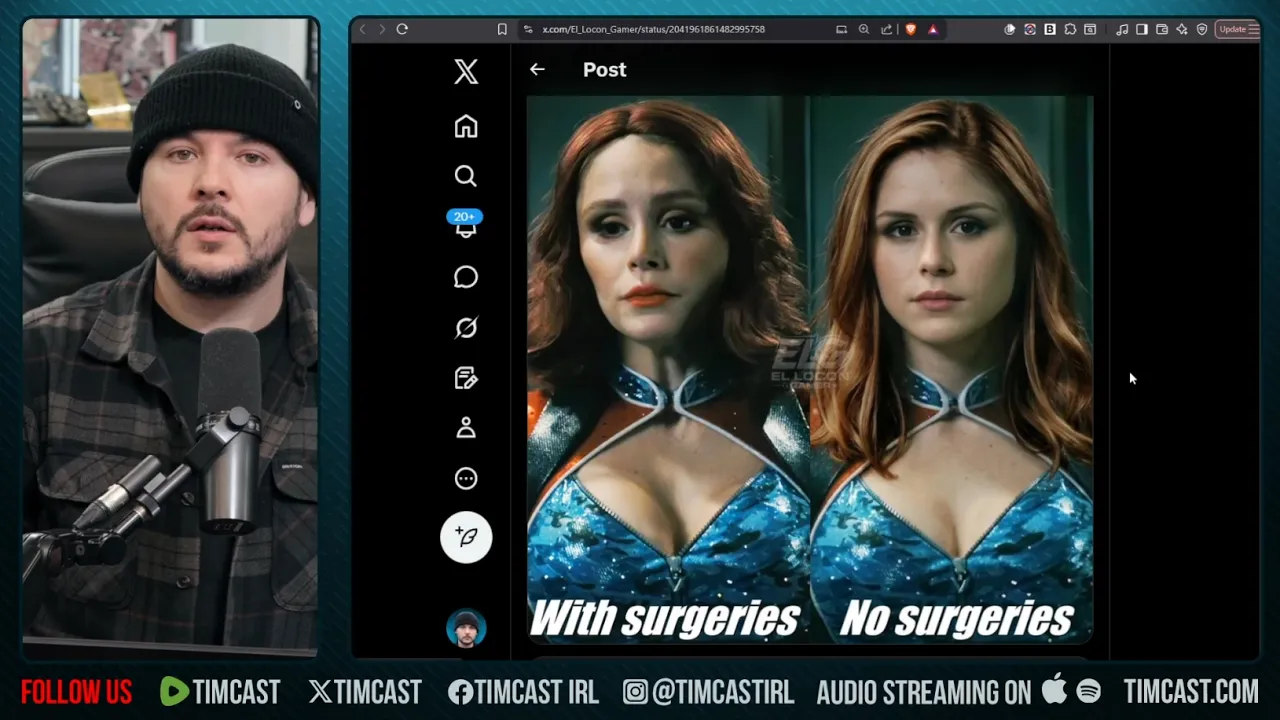Click the address bar URL field
This screenshot has width=1280, height=720.
tap(680, 29)
